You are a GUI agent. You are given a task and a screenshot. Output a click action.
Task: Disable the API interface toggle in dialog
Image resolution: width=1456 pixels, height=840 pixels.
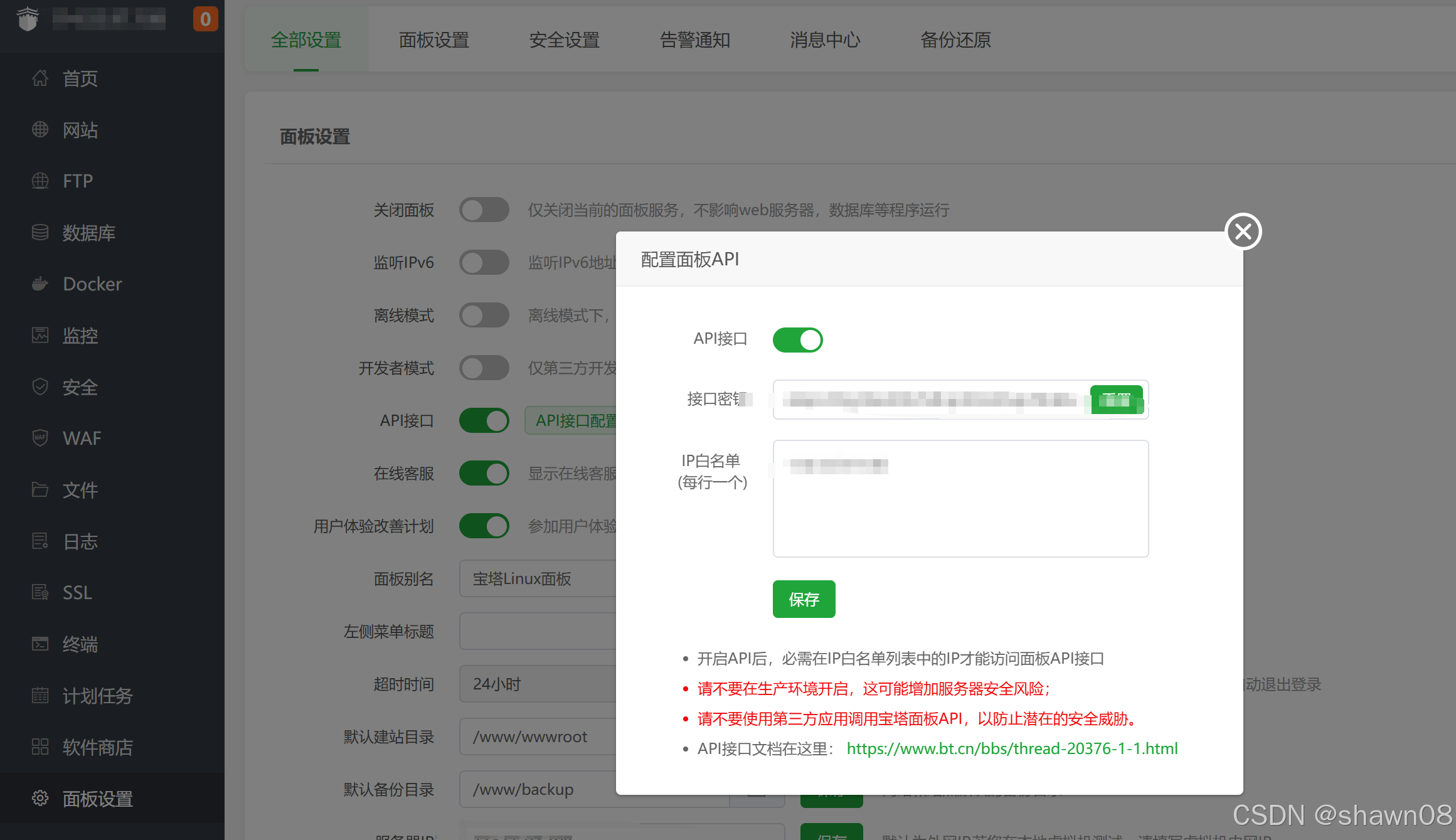coord(797,340)
